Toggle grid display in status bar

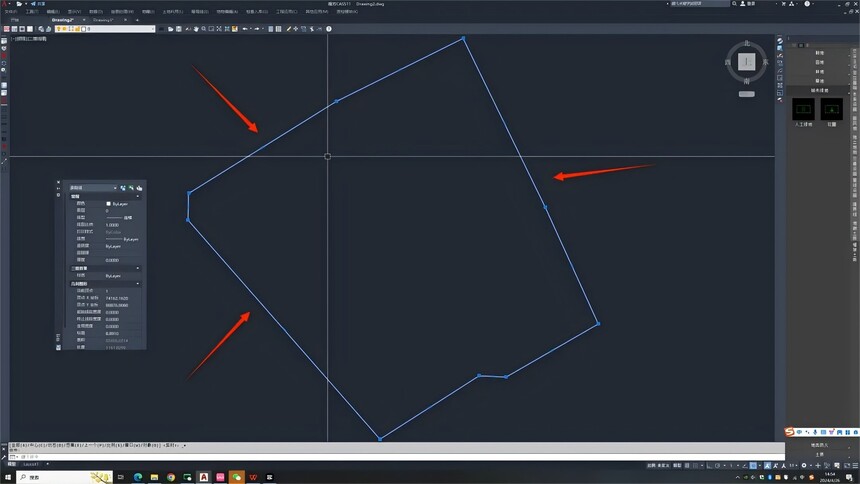click(x=687, y=465)
